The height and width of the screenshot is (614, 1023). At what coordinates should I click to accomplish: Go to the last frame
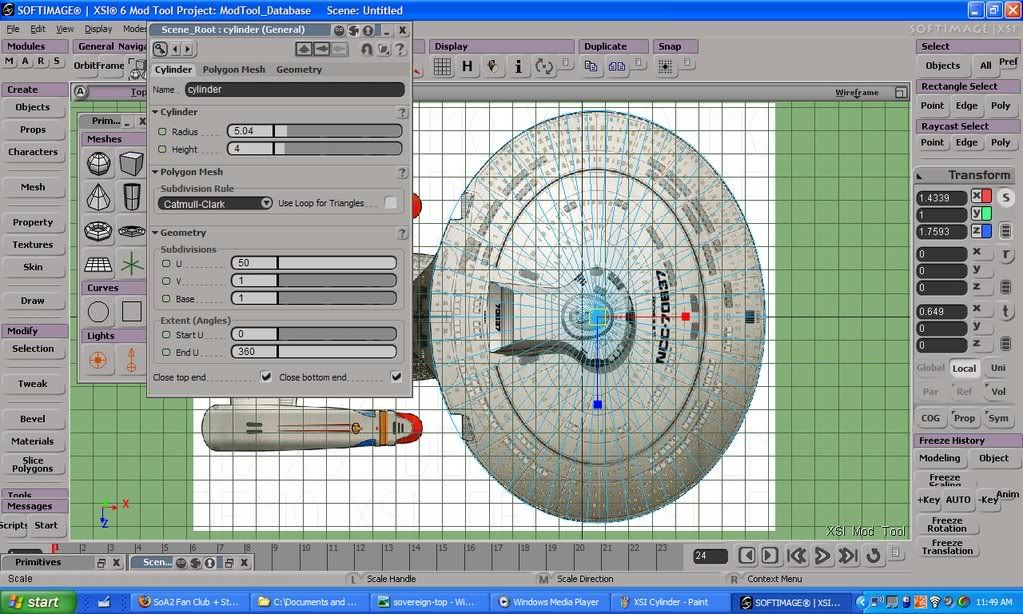(x=847, y=556)
